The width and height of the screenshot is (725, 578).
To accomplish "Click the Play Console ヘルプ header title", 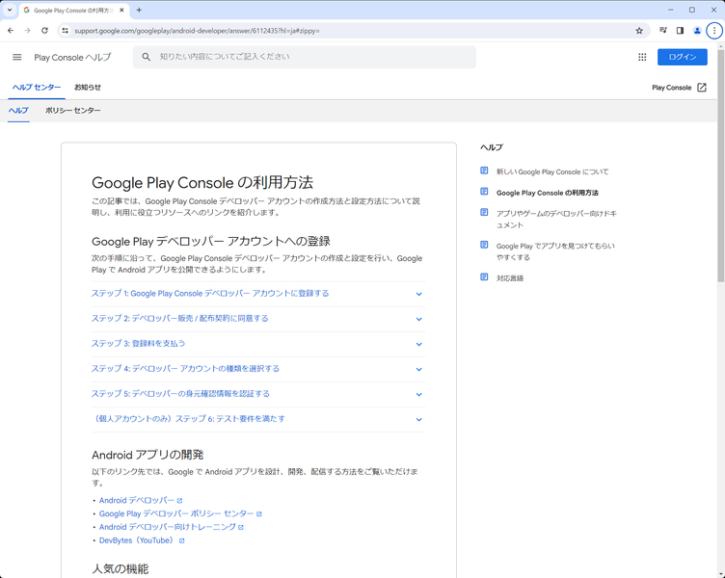I will point(73,57).
